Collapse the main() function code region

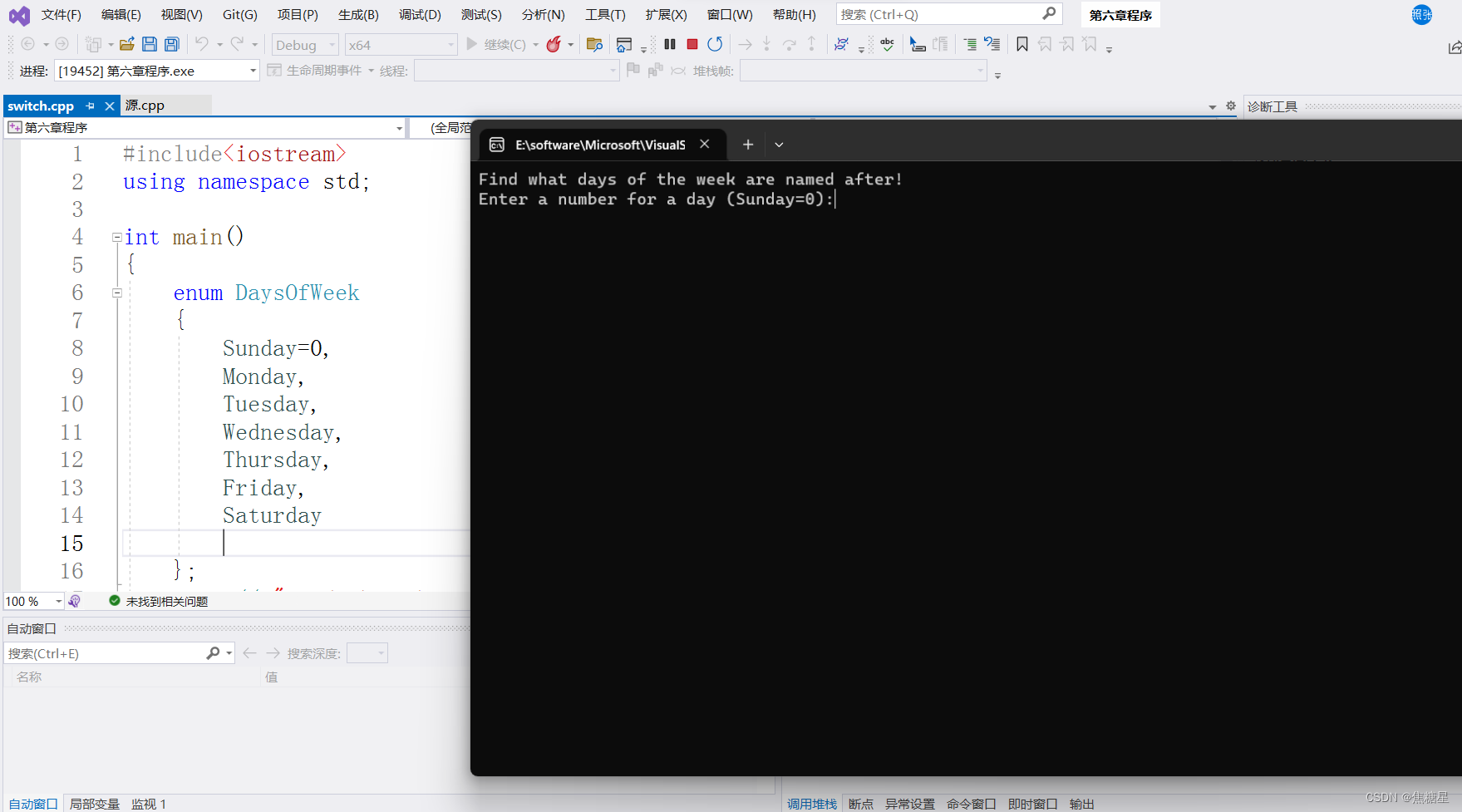click(116, 237)
